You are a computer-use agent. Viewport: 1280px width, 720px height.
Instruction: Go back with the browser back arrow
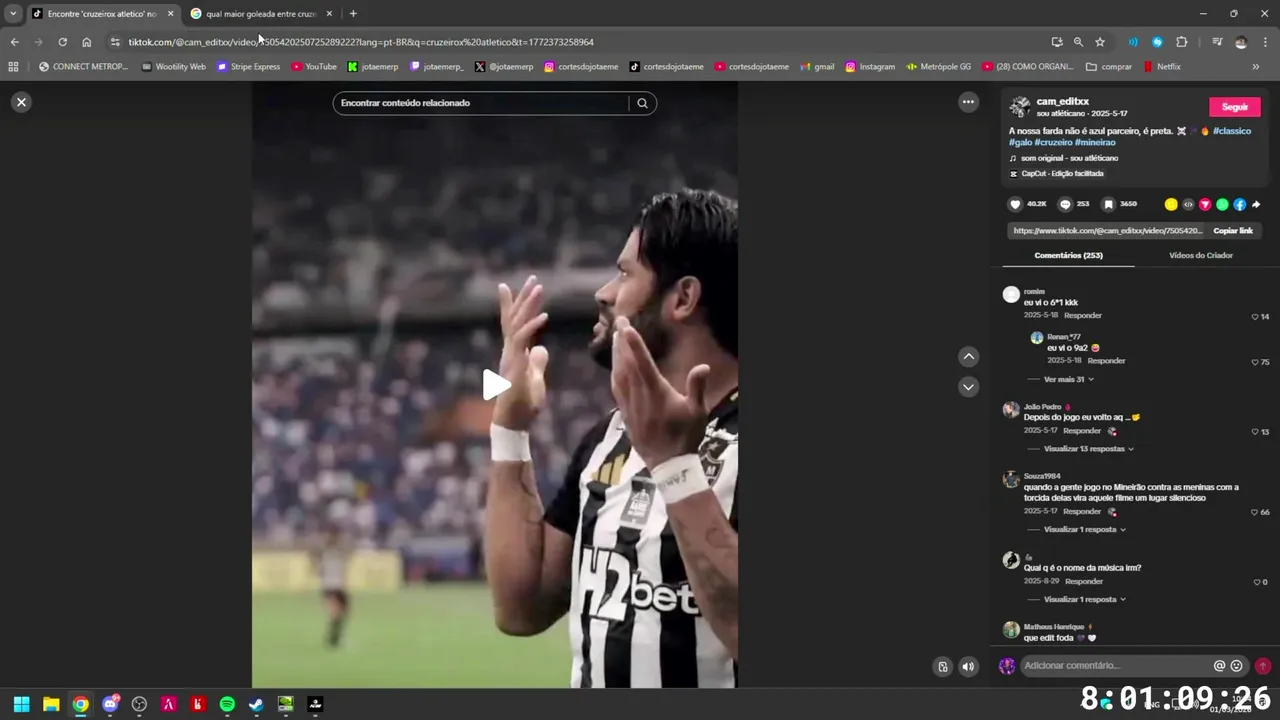[x=14, y=42]
